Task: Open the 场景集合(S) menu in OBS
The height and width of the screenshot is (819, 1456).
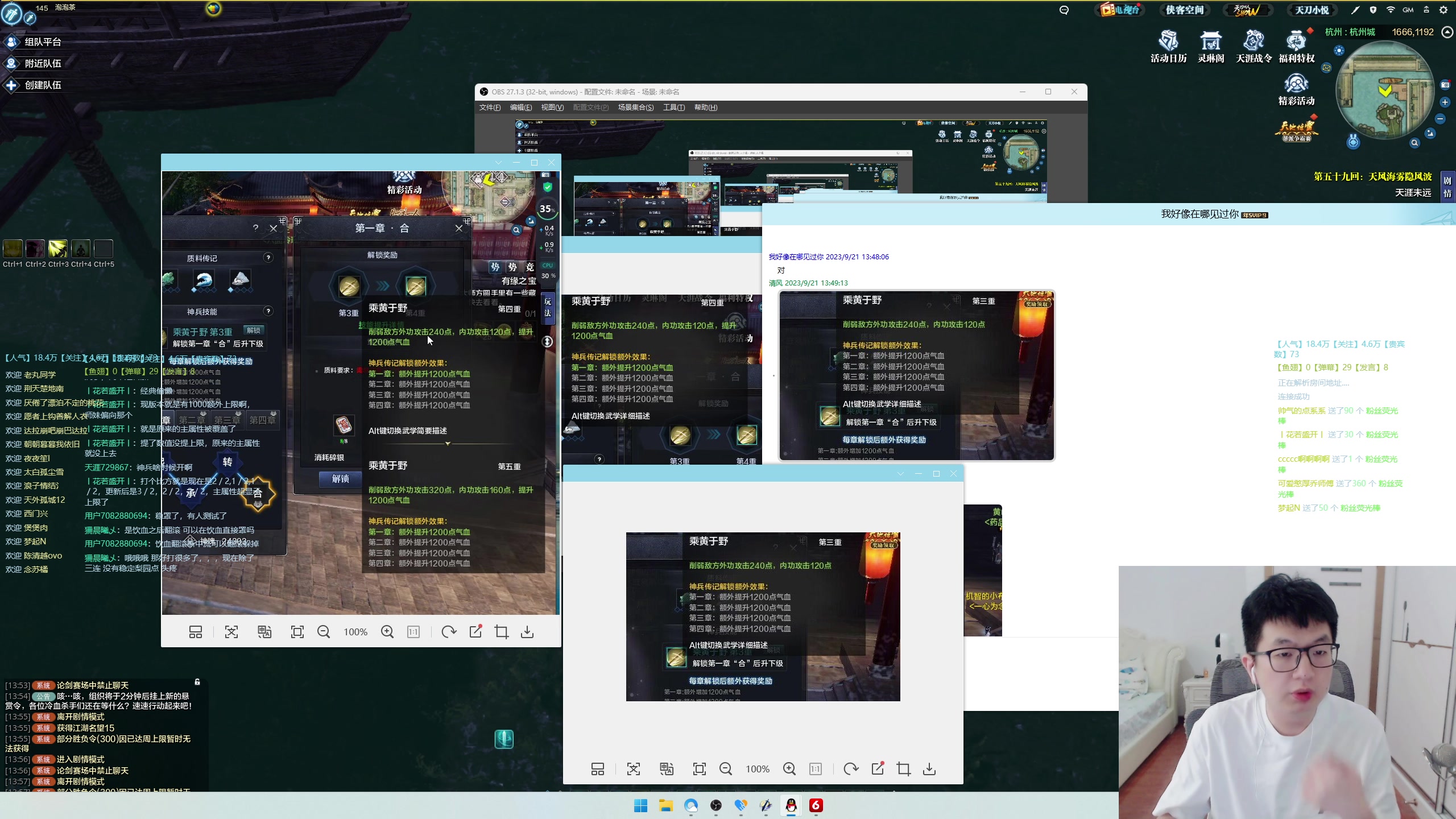Action: pyautogui.click(x=636, y=107)
